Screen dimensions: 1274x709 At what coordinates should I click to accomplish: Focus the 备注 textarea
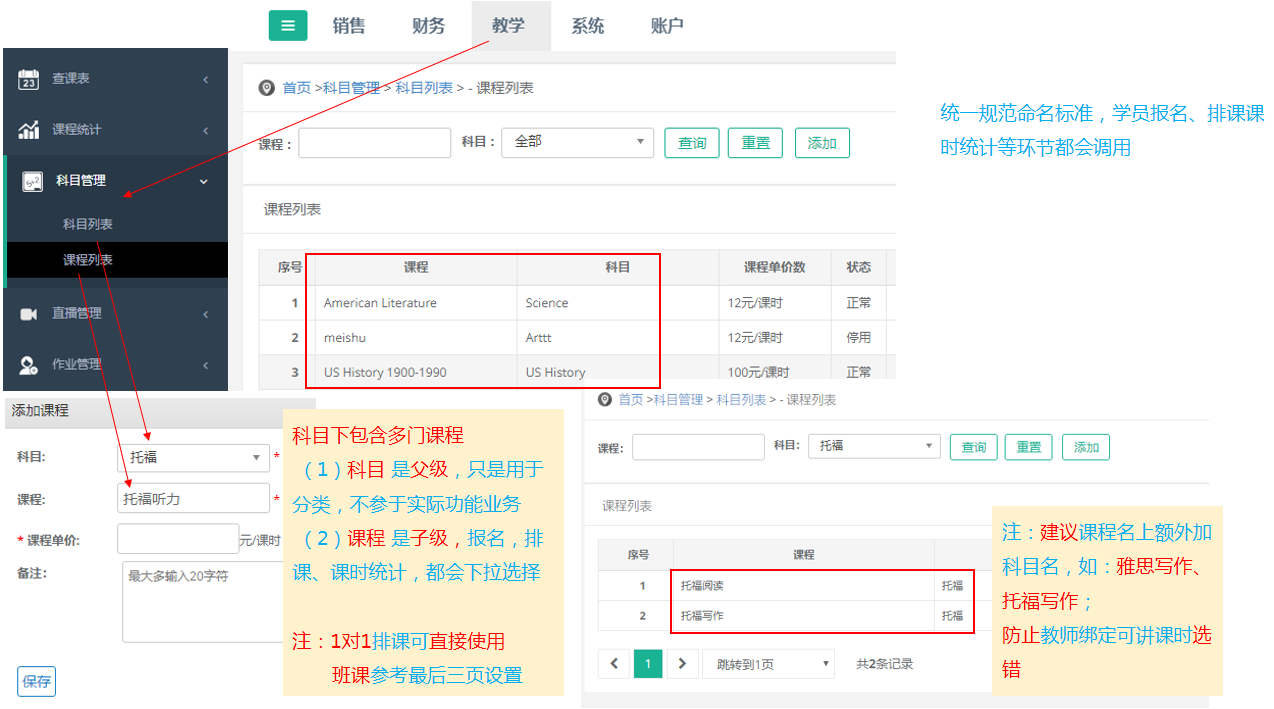pyautogui.click(x=203, y=602)
